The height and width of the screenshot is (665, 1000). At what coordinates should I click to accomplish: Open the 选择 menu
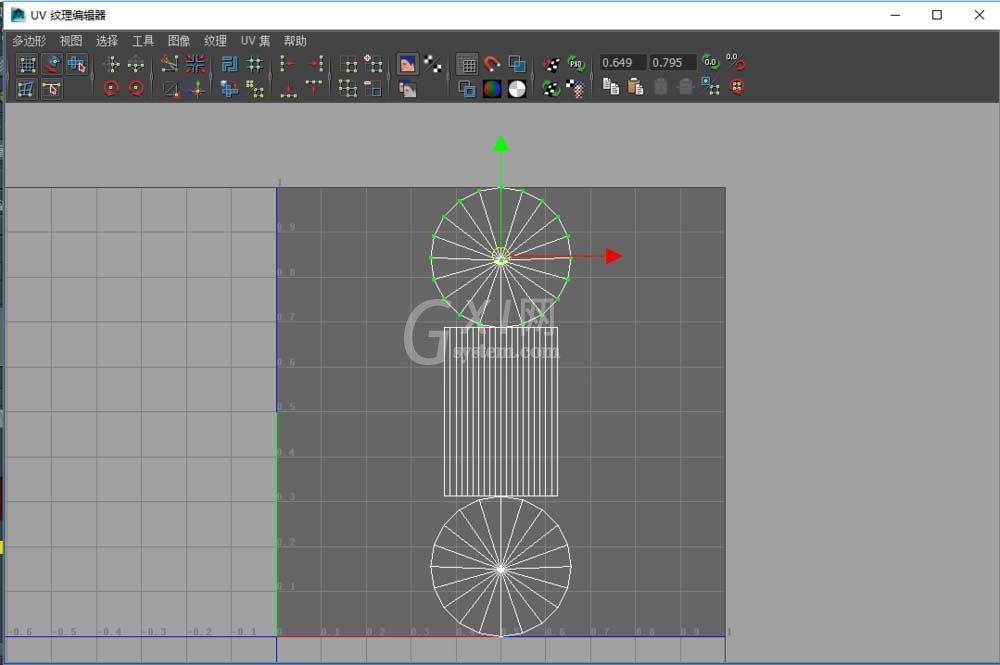click(x=107, y=41)
